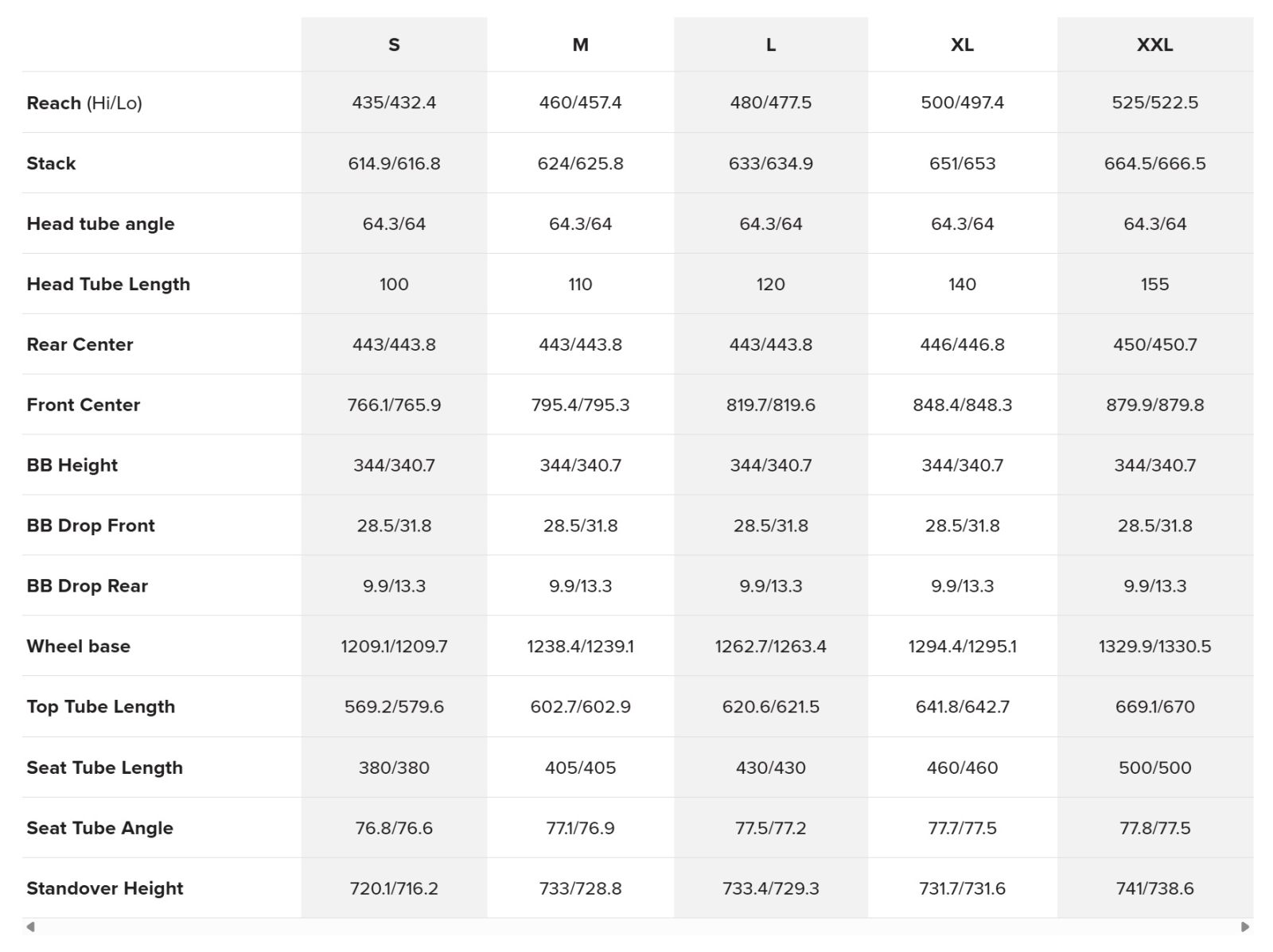Pick the XL size column header
Image resolution: width=1273 pixels, height=952 pixels.
point(962,45)
